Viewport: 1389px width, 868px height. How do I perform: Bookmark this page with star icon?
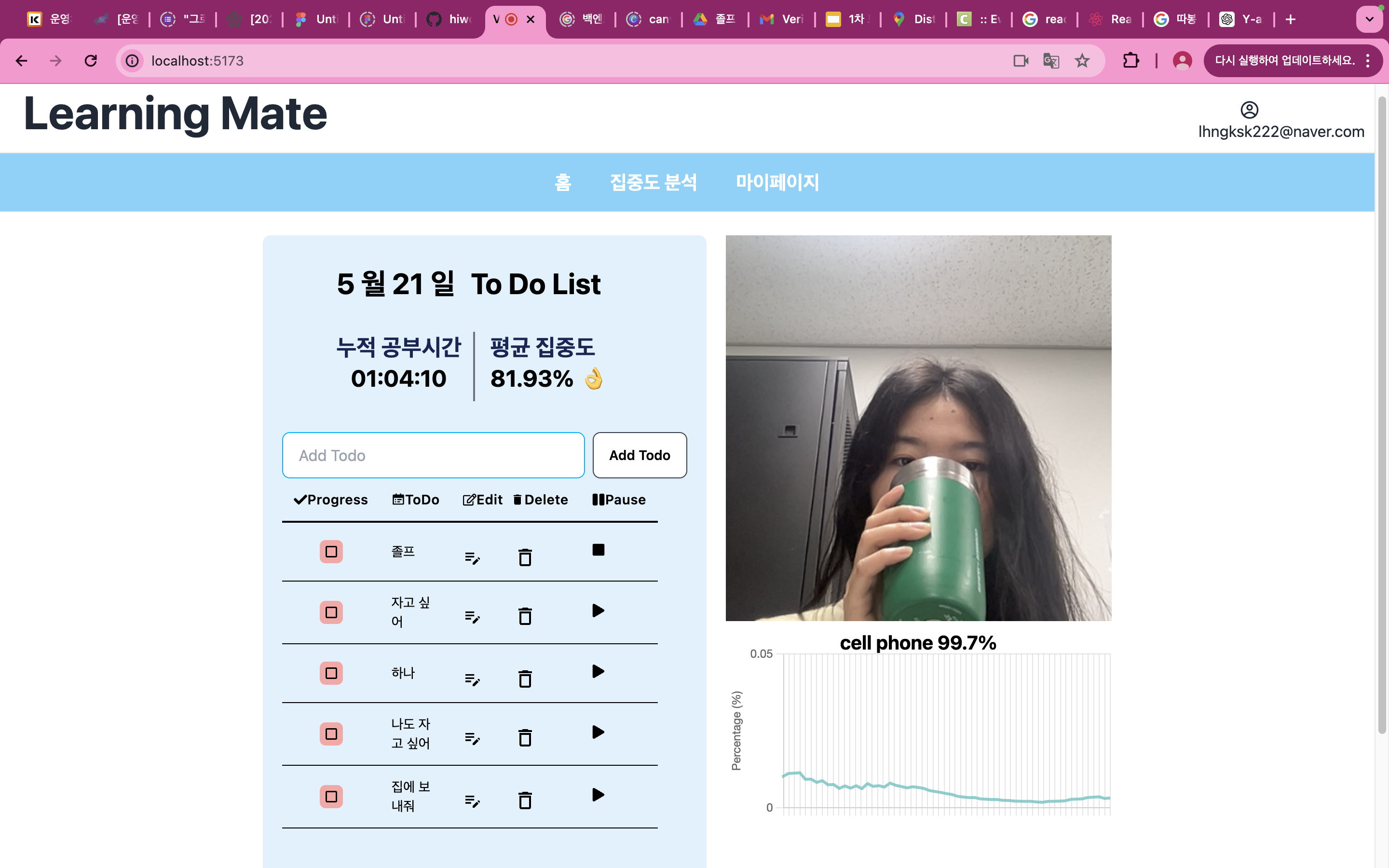click(1082, 61)
